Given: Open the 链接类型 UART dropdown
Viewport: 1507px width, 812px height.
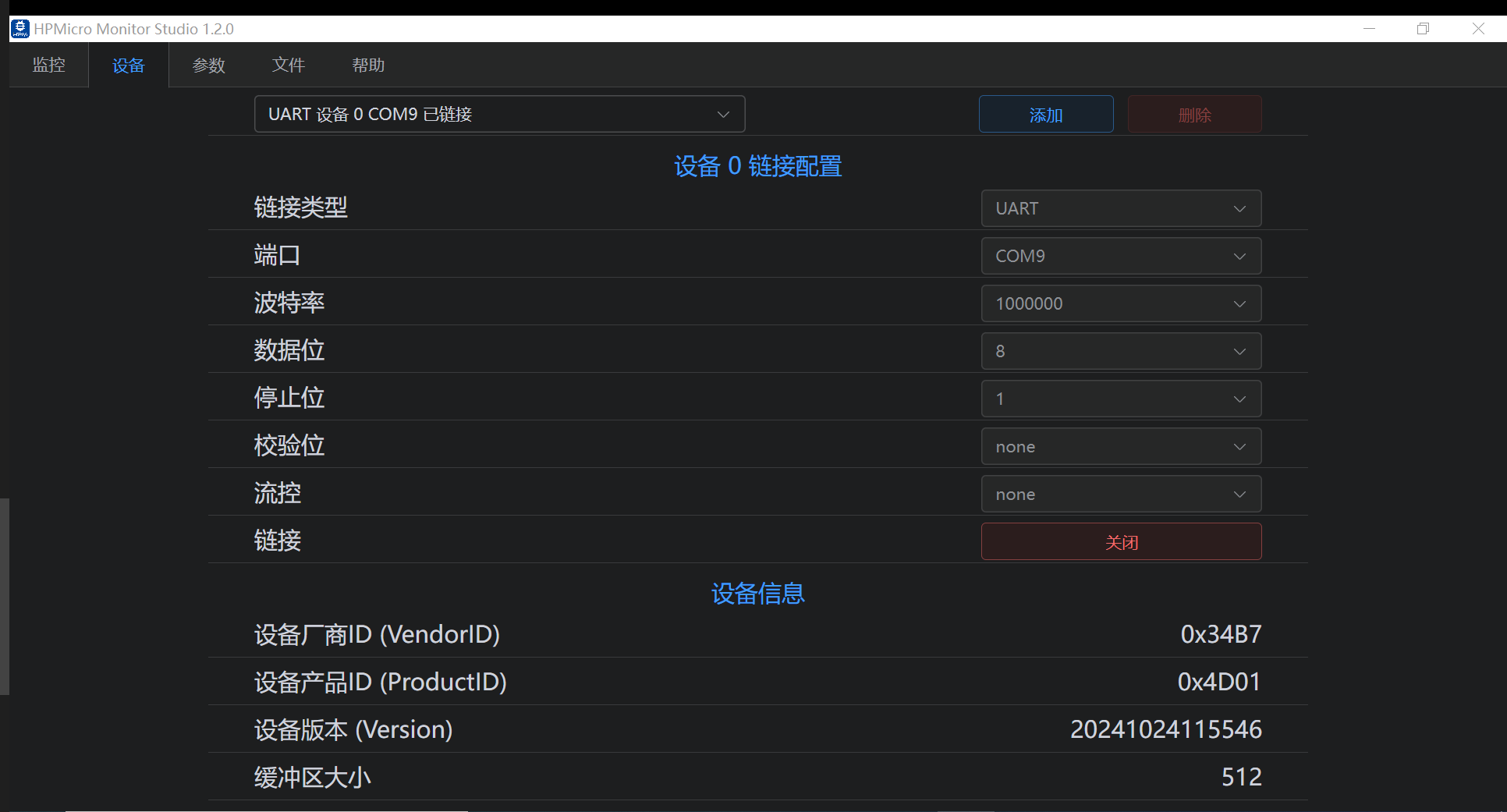Looking at the screenshot, I should coord(1122,209).
